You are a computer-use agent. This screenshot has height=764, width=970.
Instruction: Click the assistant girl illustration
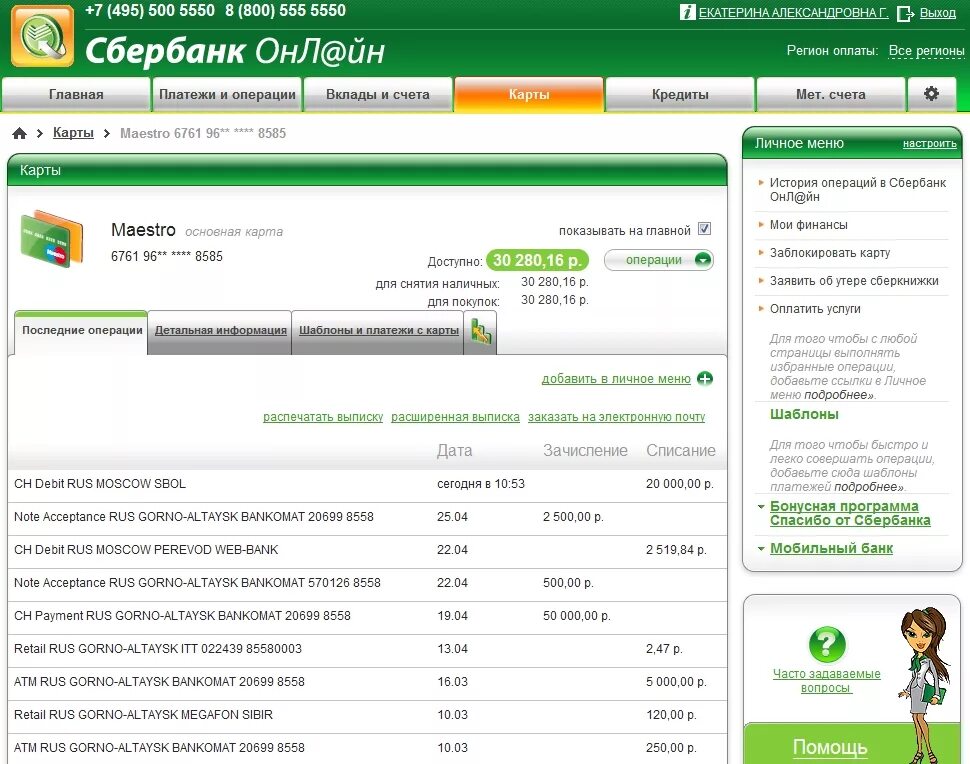click(x=924, y=684)
